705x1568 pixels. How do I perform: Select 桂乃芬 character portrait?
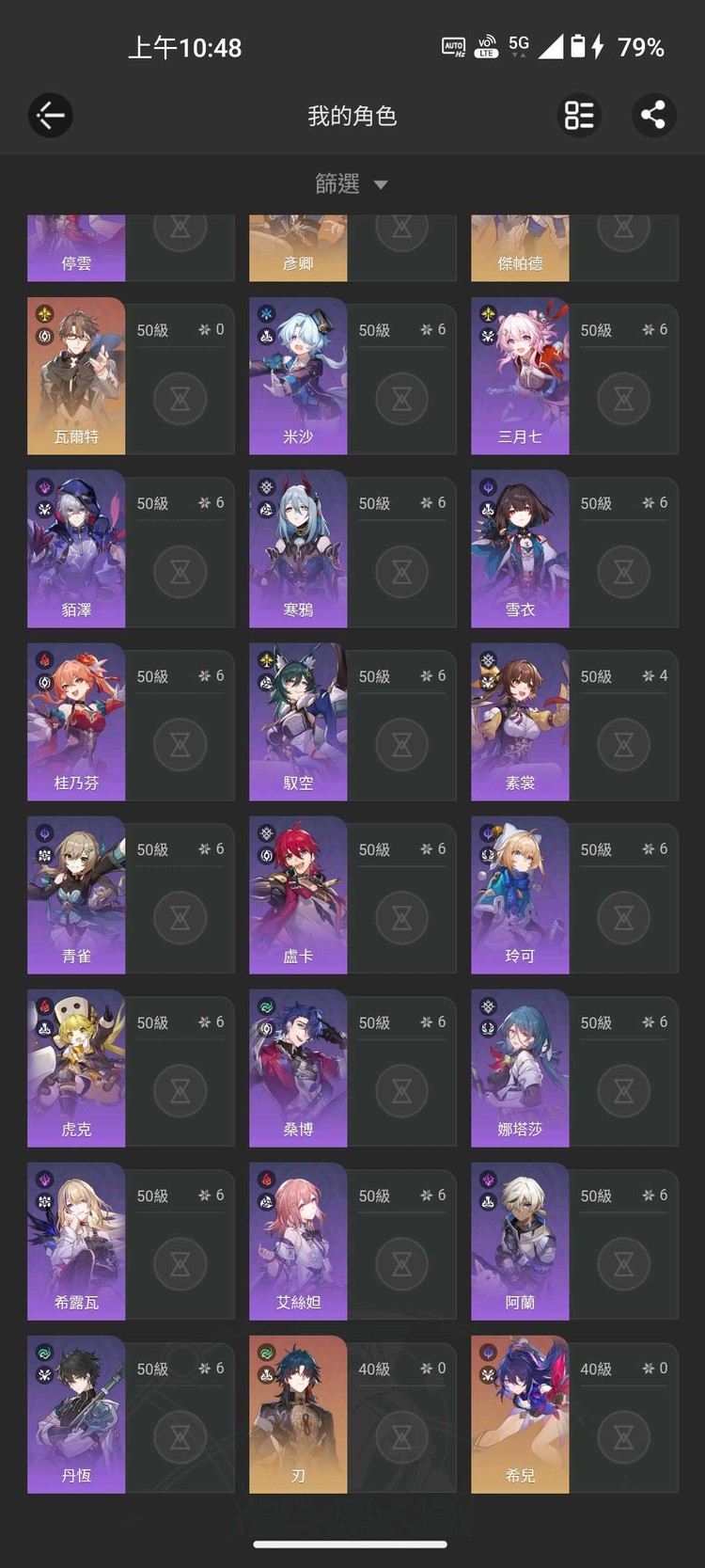76,722
